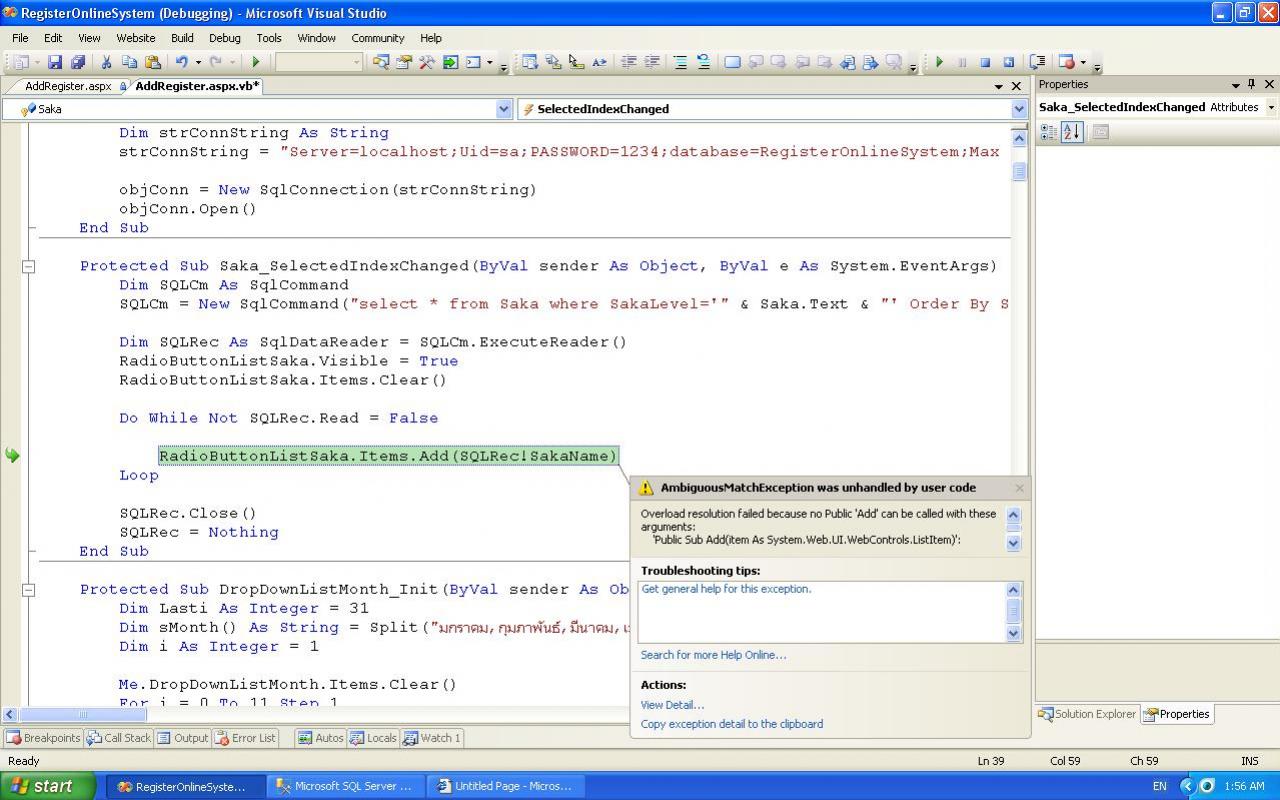
Task: Click the green Start Debugging icon in the standard toolbar
Action: (256, 62)
